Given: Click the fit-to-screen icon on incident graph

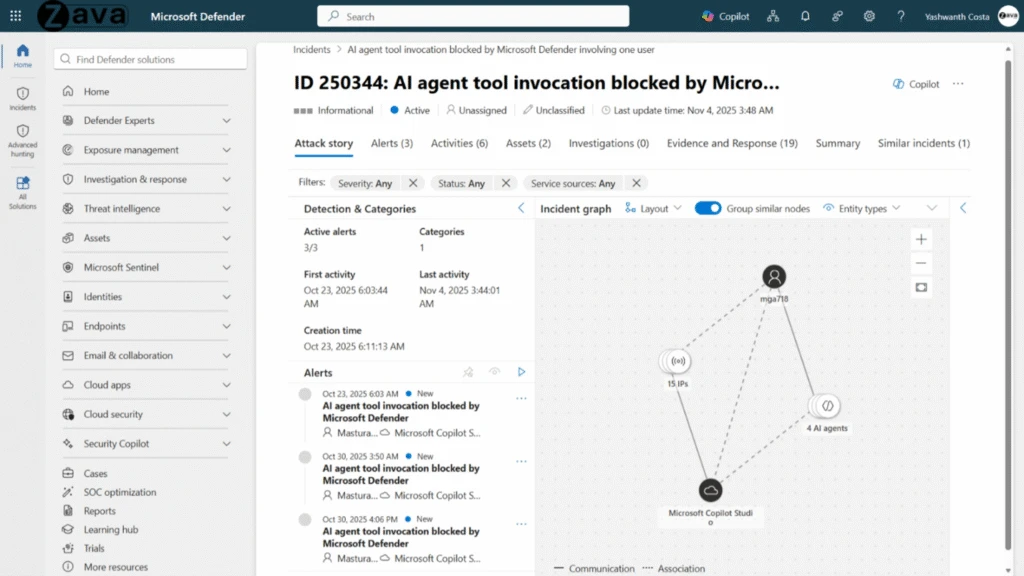Looking at the screenshot, I should pos(921,287).
